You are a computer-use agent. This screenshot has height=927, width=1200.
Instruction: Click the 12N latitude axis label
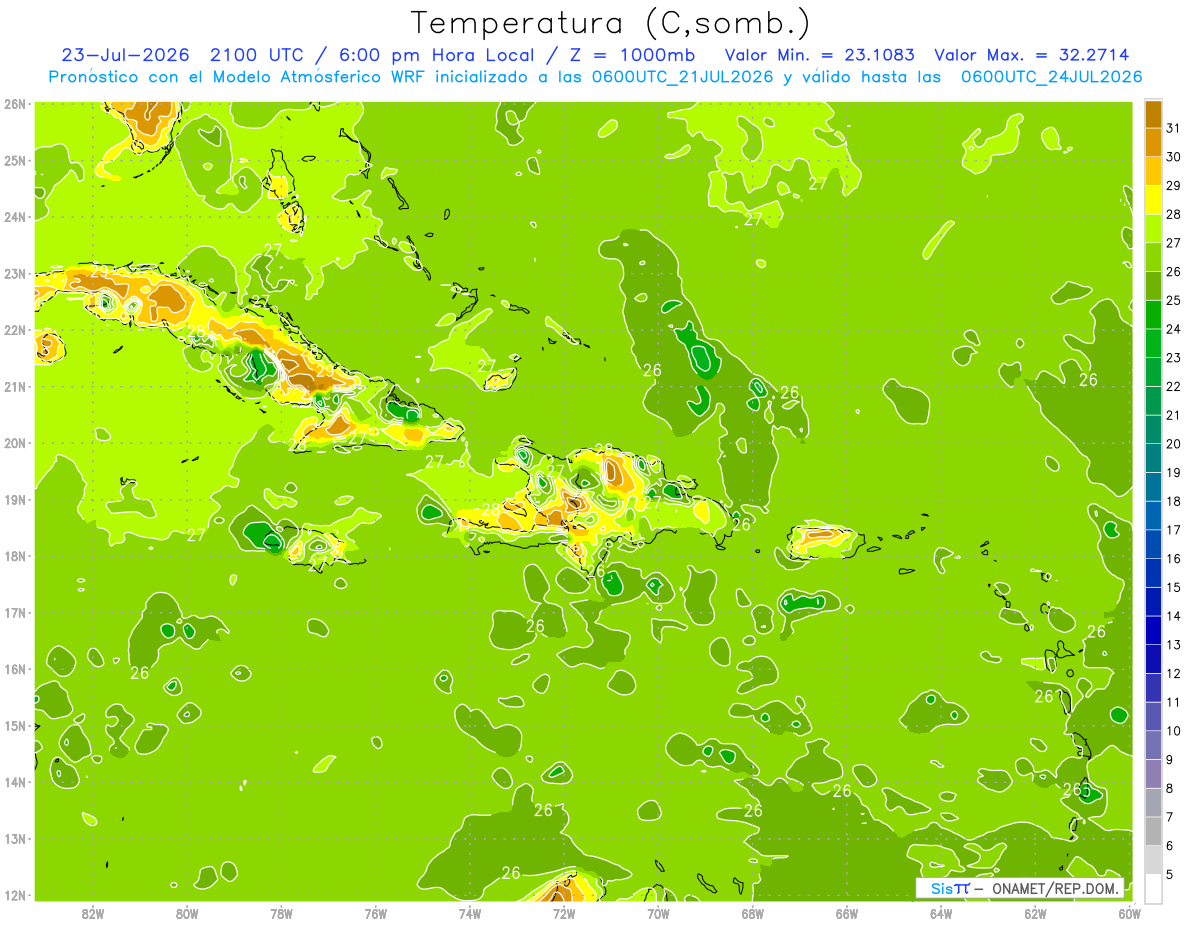(15, 895)
